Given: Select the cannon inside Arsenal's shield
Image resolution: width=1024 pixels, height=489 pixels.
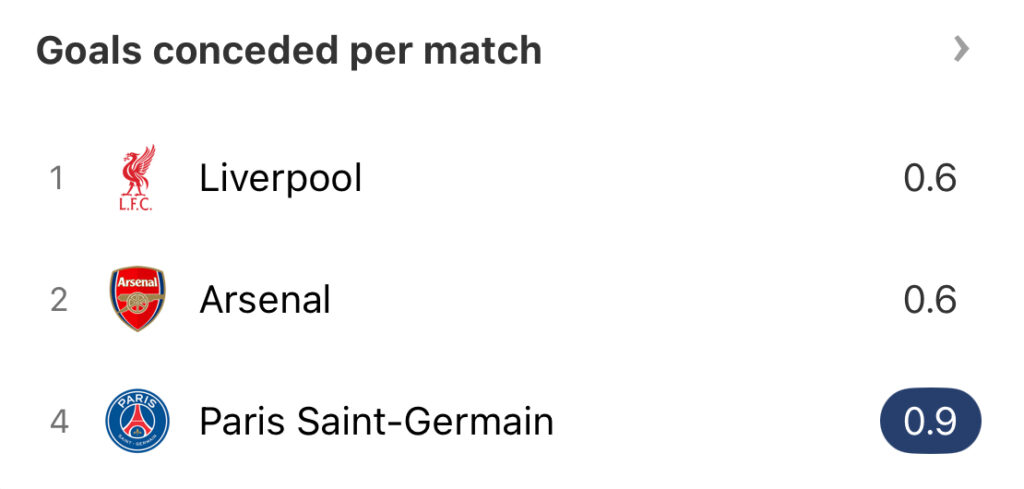Looking at the screenshot, I should 137,304.
